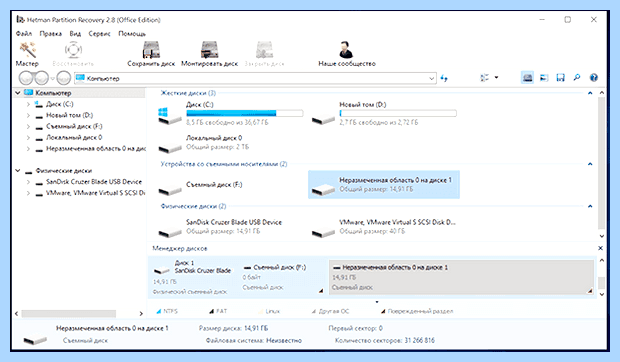This screenshot has width=620, height=362.
Task: Click the FAT legend entry
Action: [218, 311]
